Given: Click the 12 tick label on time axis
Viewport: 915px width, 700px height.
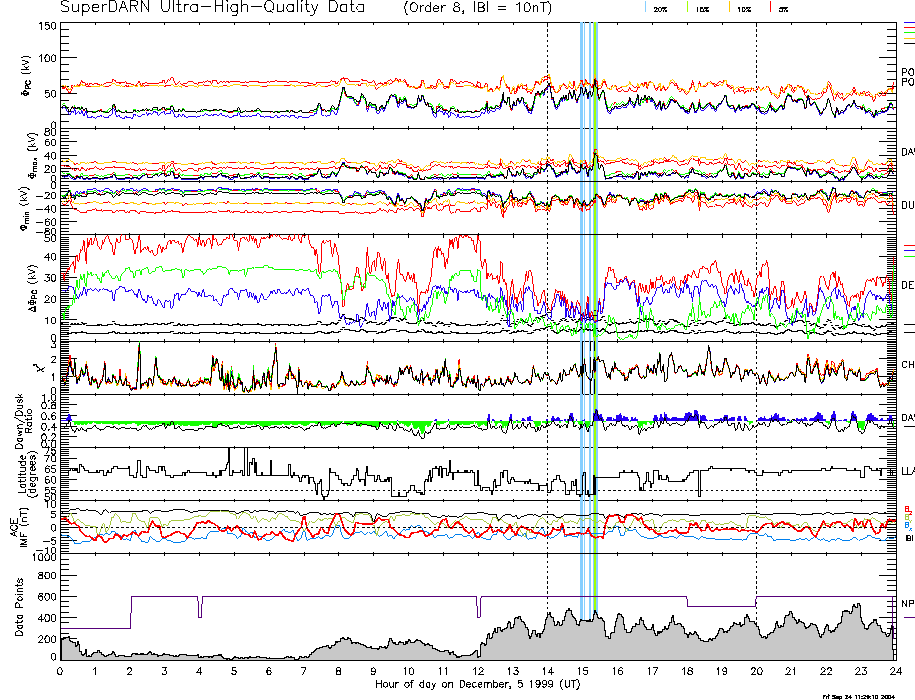Looking at the screenshot, I should 477,671.
